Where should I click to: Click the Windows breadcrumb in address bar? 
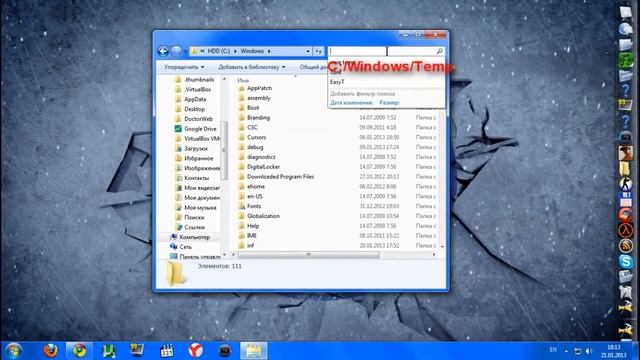tap(252, 51)
